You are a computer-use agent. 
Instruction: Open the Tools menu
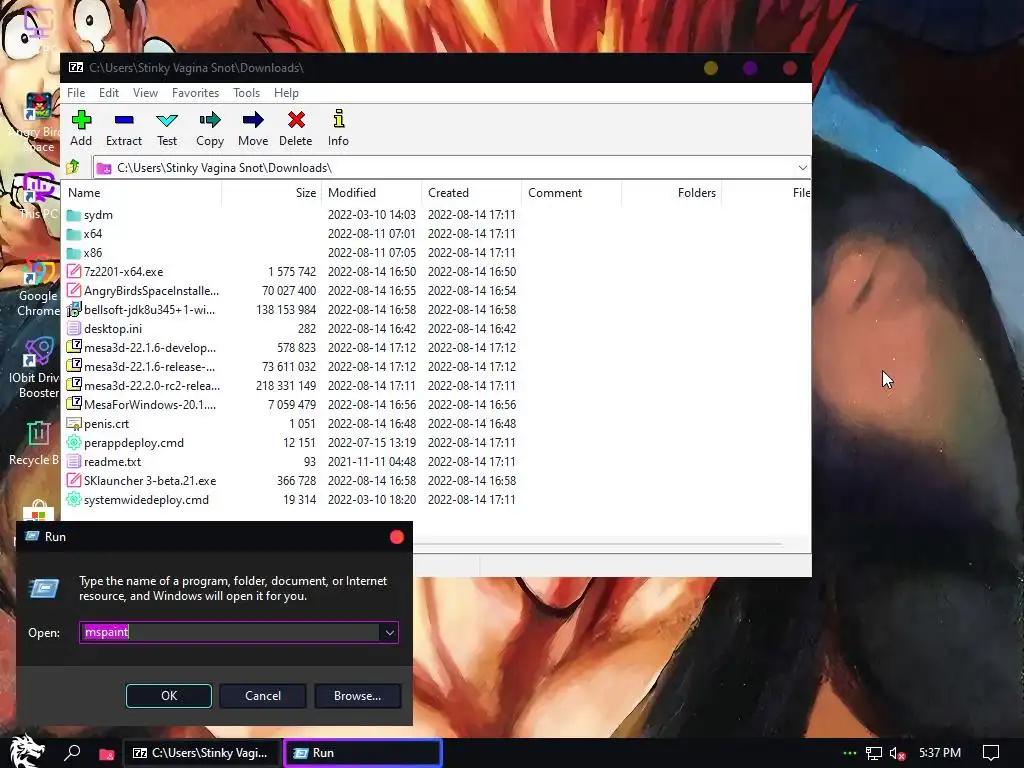[x=246, y=93]
